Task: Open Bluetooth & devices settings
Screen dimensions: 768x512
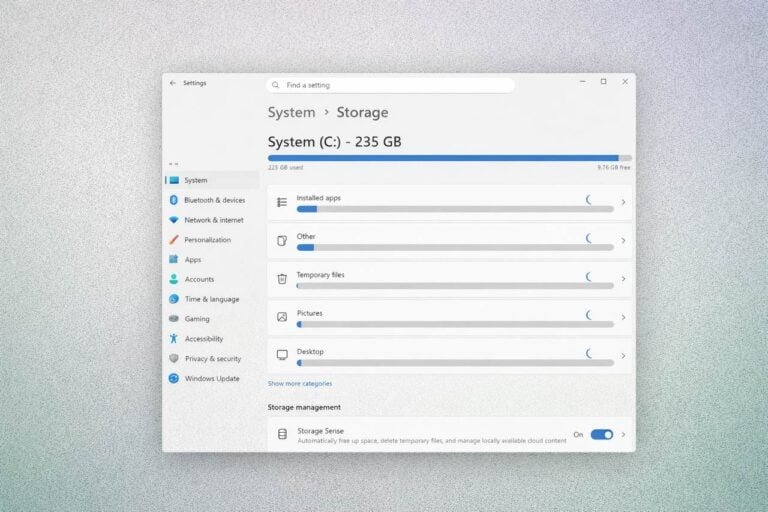Action: tap(213, 200)
